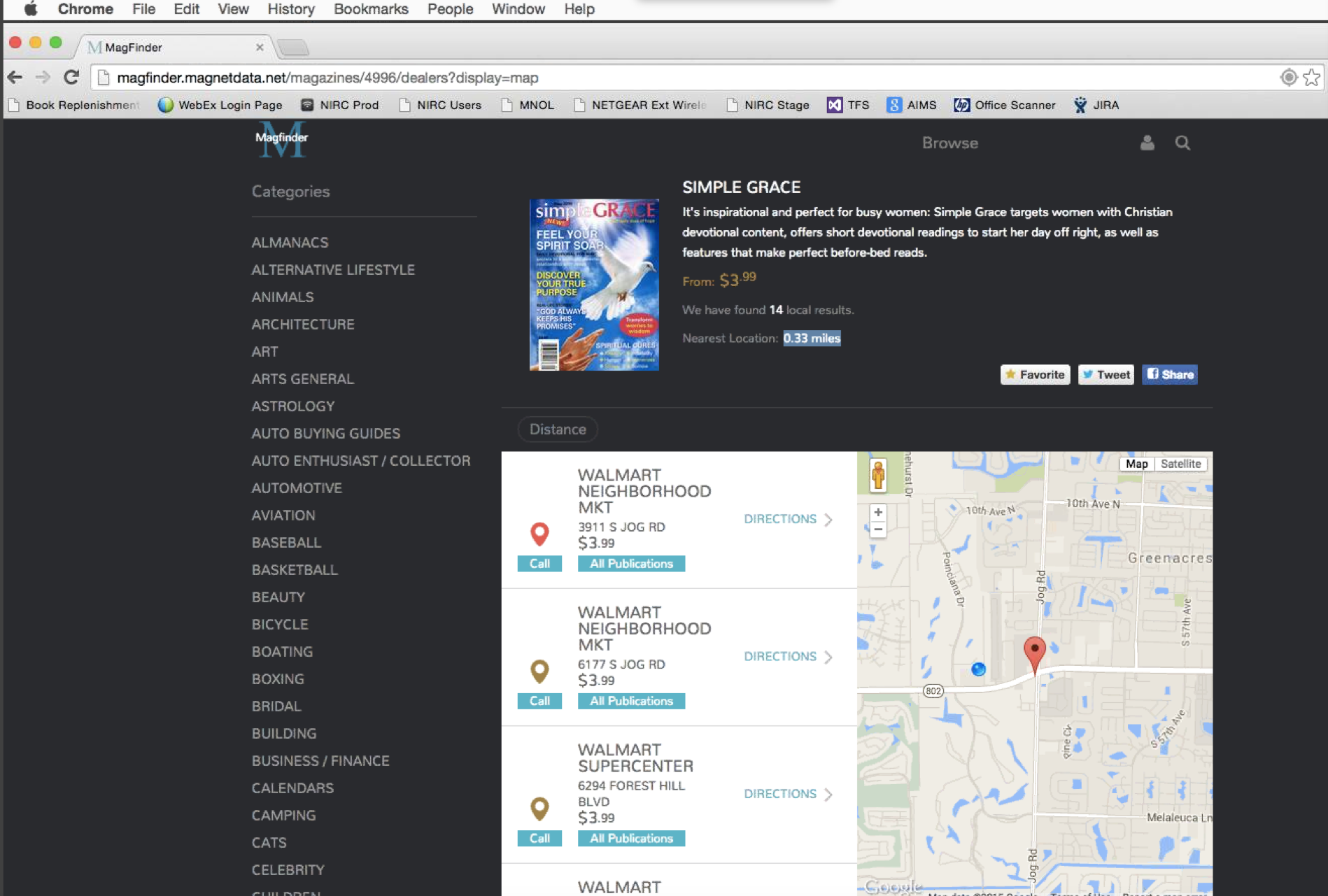1328x896 pixels.
Task: Bookmark page with the star icon
Action: tap(1311, 78)
